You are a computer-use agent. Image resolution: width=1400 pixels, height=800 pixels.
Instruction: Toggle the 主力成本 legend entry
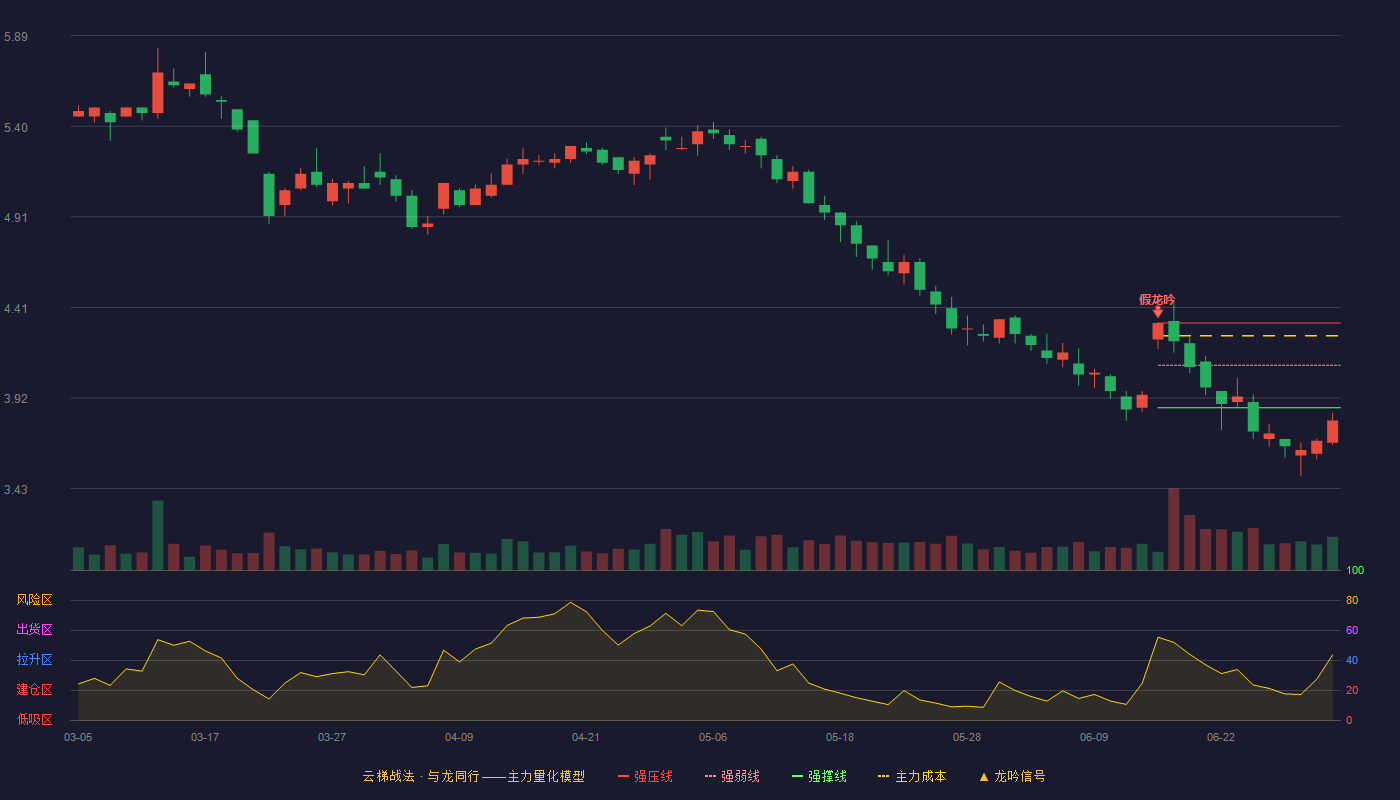[912, 776]
